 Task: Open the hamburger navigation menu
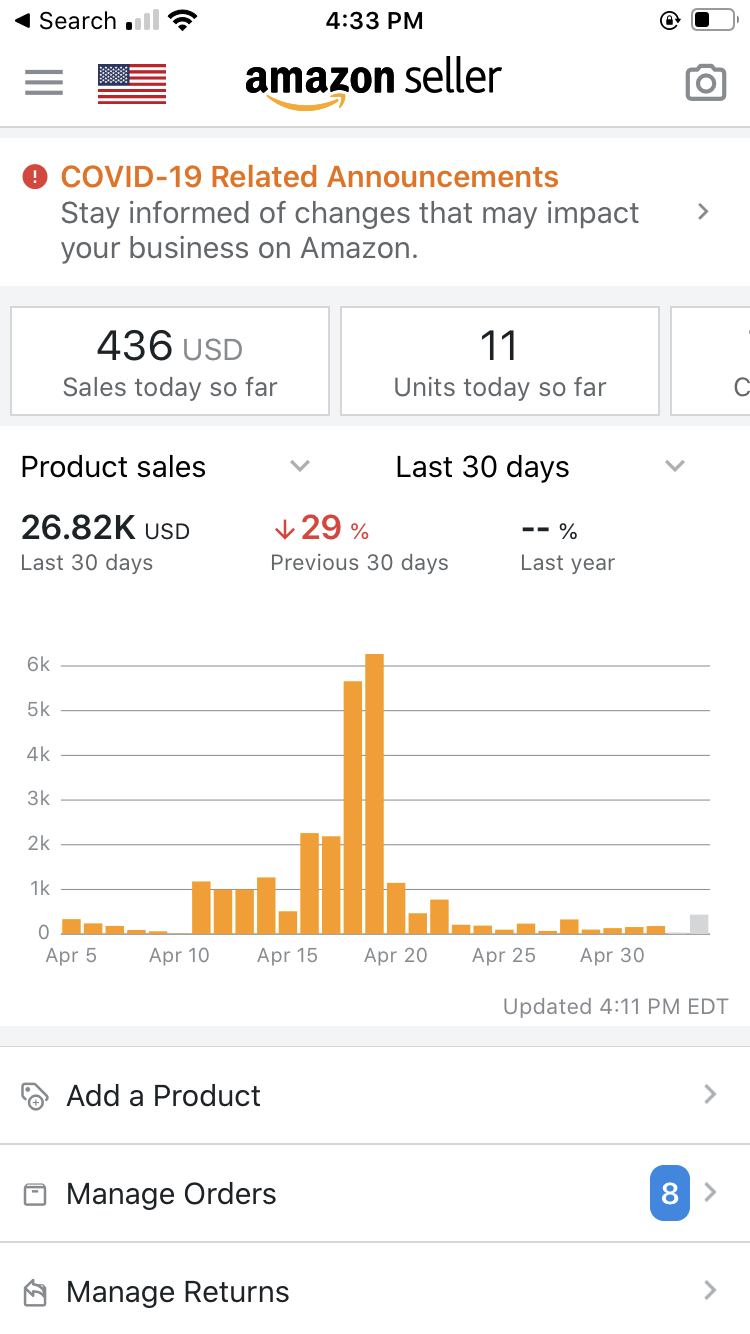point(44,82)
